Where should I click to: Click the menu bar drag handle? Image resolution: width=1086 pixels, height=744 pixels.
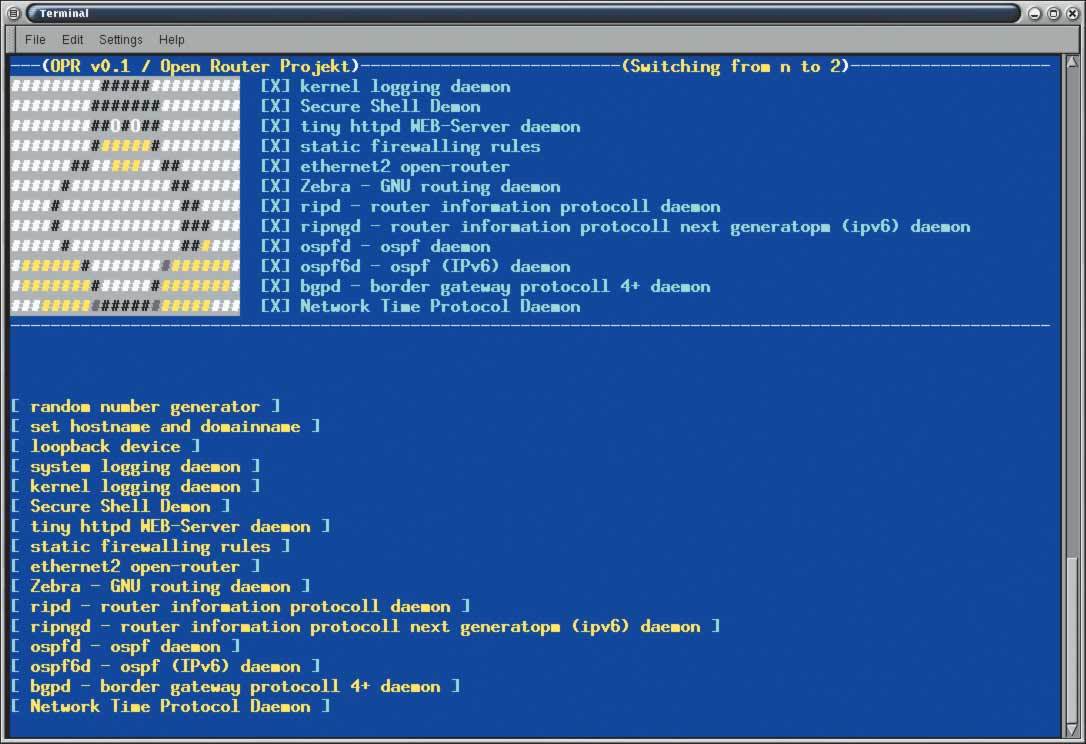(11, 39)
